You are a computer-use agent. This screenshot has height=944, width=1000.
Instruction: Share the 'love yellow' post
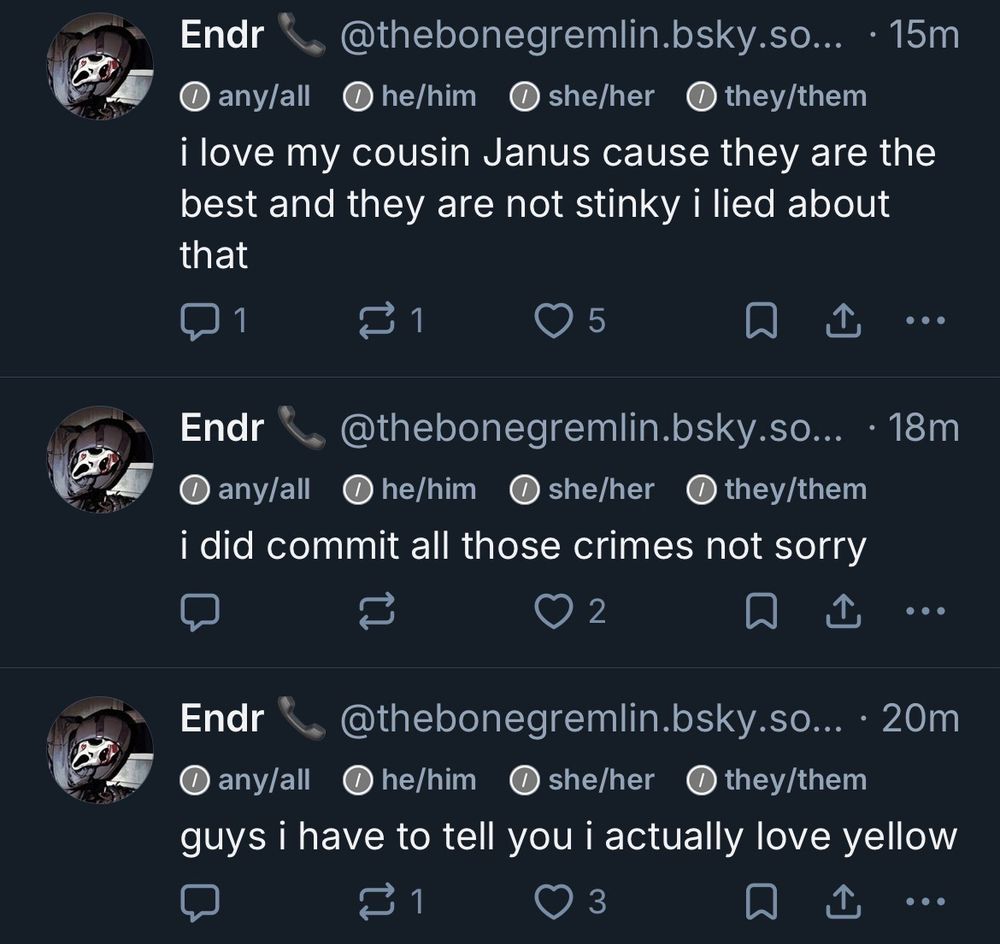click(x=845, y=902)
